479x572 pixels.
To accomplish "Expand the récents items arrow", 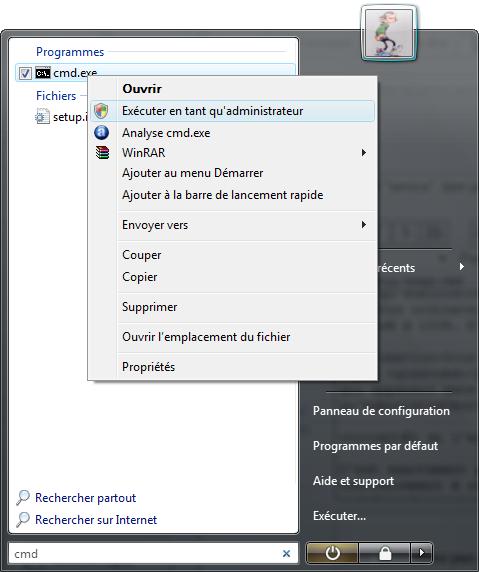I will (462, 267).
